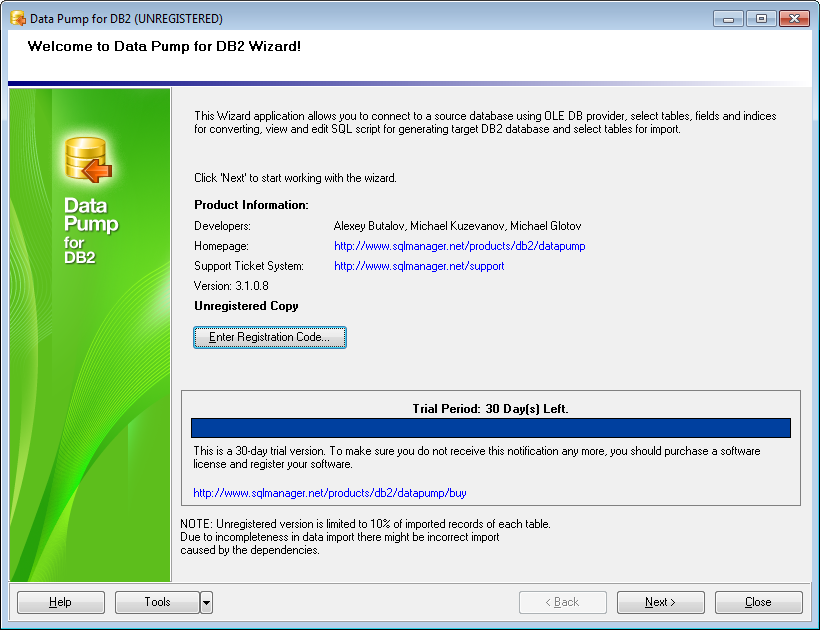Click the disabled Back button

pyautogui.click(x=563, y=602)
